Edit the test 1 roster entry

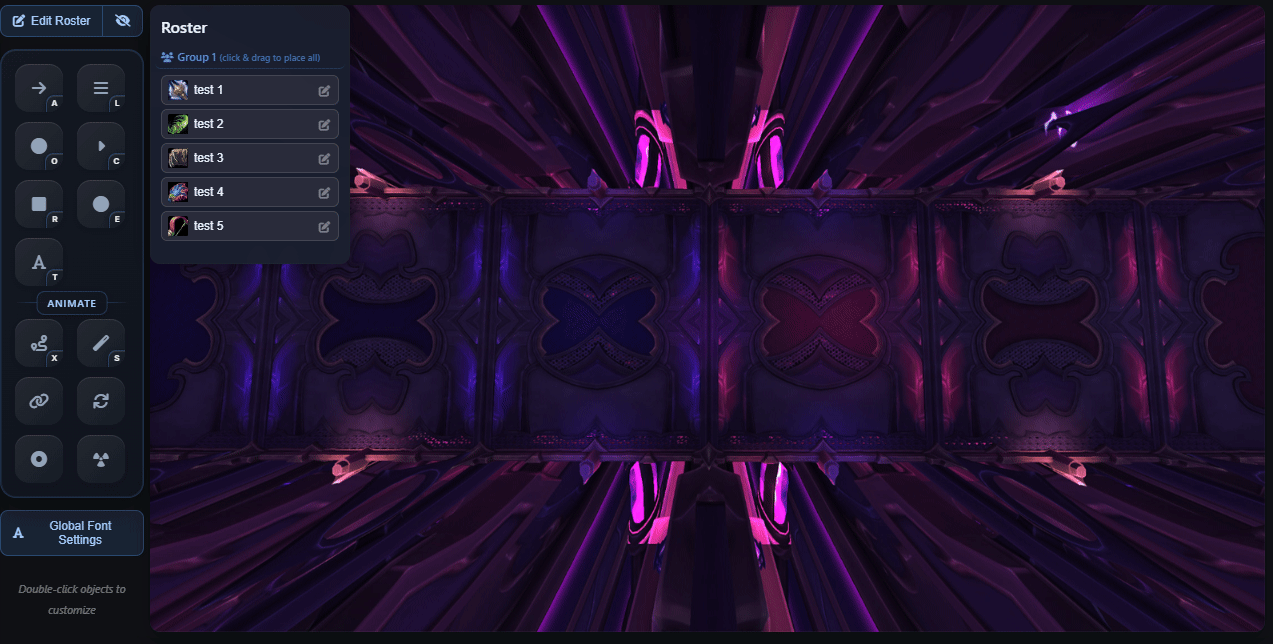[x=324, y=90]
